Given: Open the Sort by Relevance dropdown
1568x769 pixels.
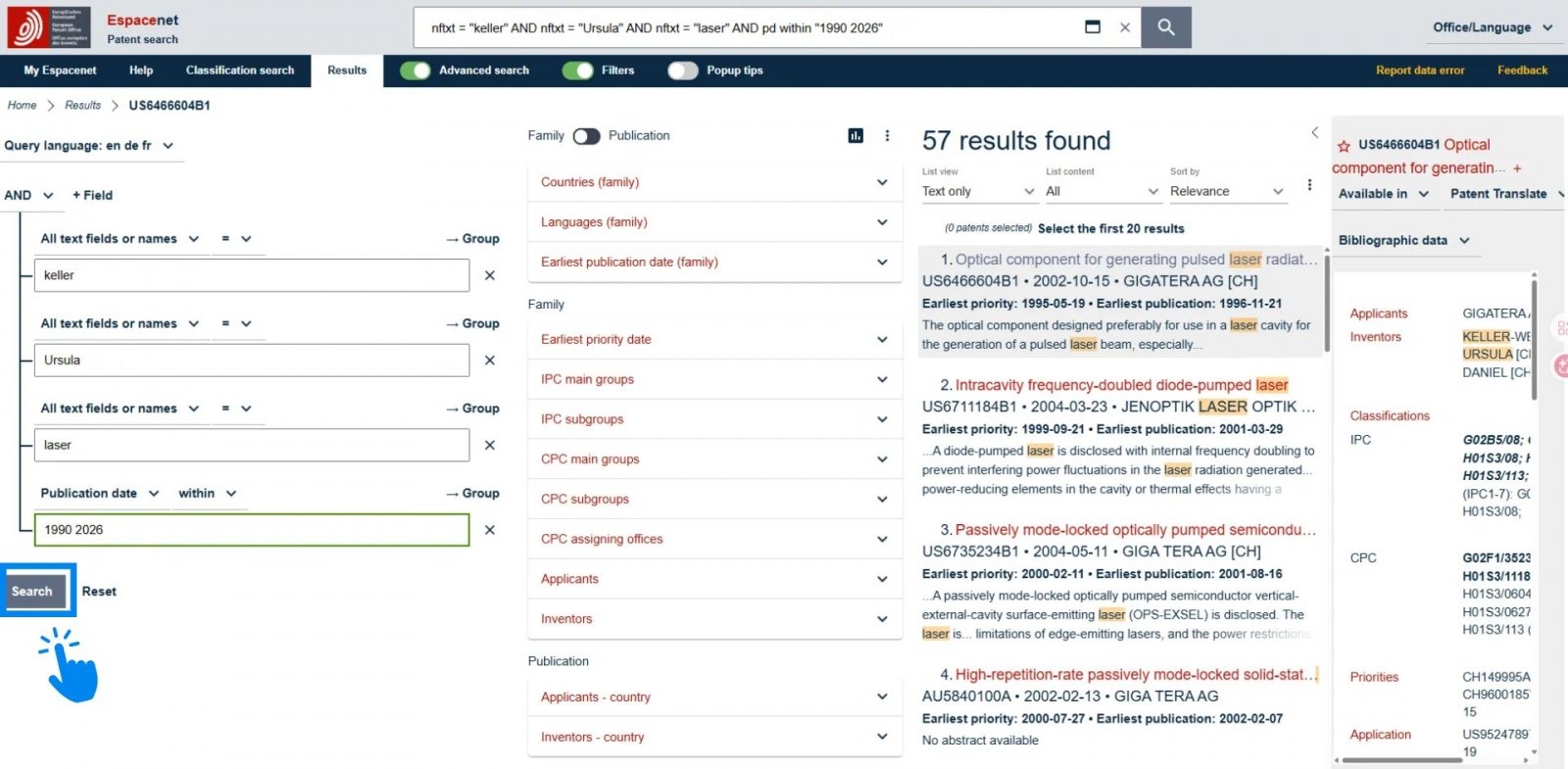Looking at the screenshot, I should (x=1227, y=192).
